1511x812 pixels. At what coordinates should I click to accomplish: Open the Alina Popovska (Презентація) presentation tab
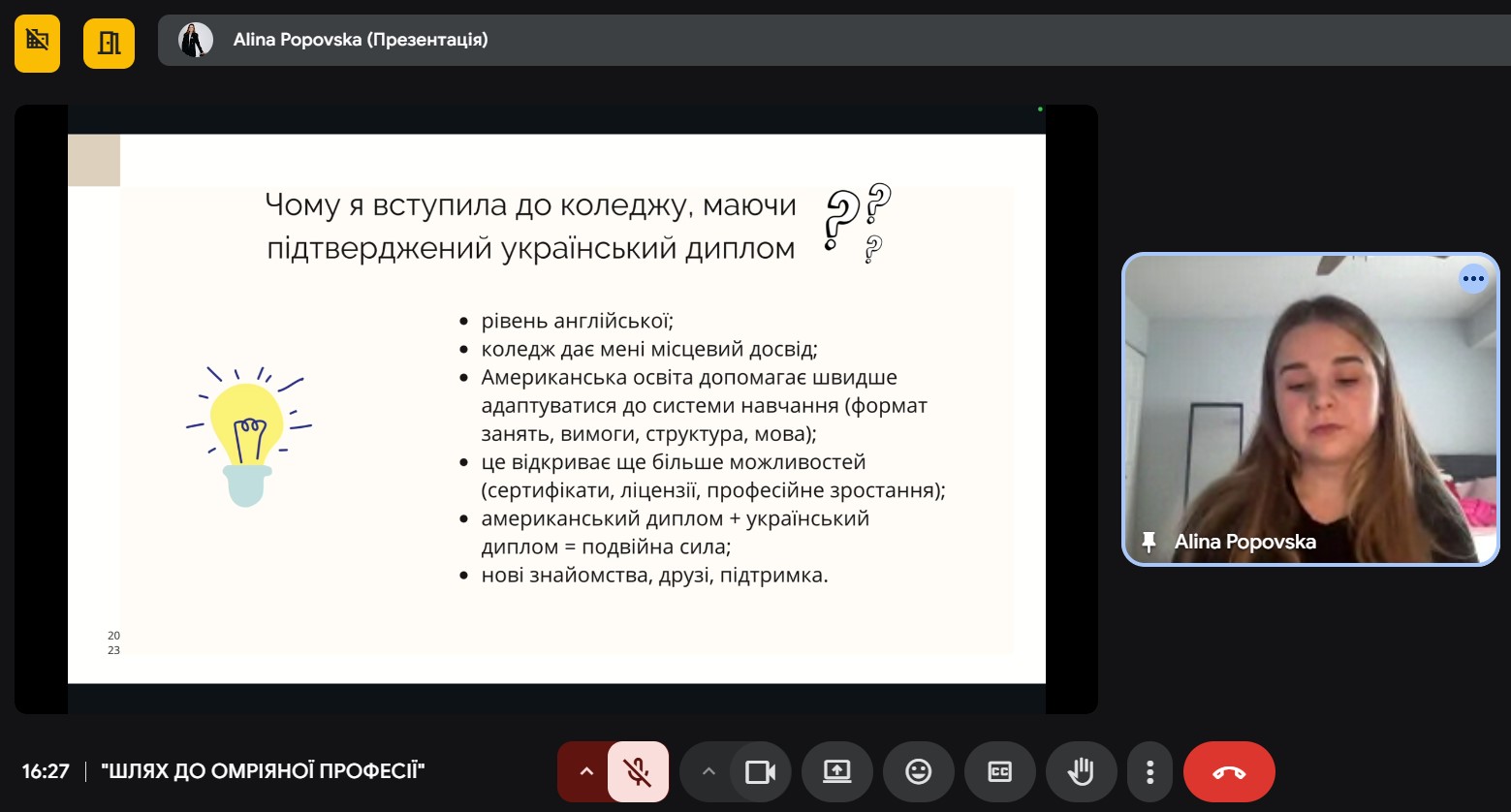(834, 40)
